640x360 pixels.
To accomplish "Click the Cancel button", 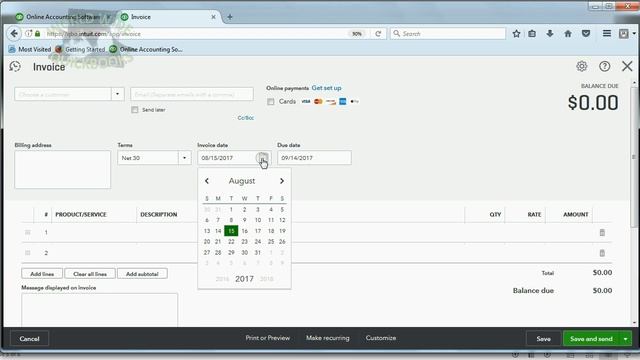I will [29, 339].
